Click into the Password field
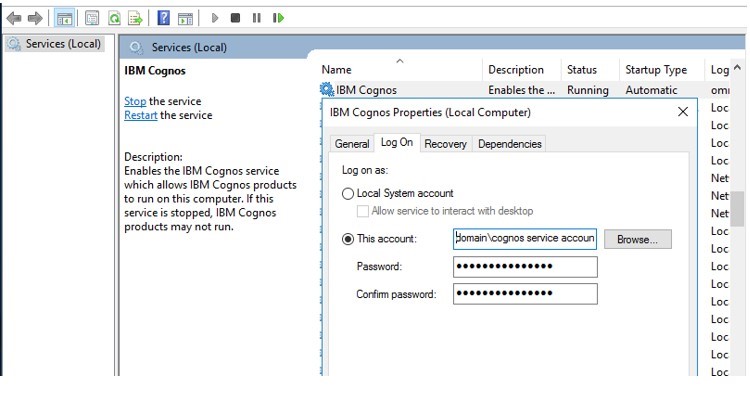 [x=525, y=267]
